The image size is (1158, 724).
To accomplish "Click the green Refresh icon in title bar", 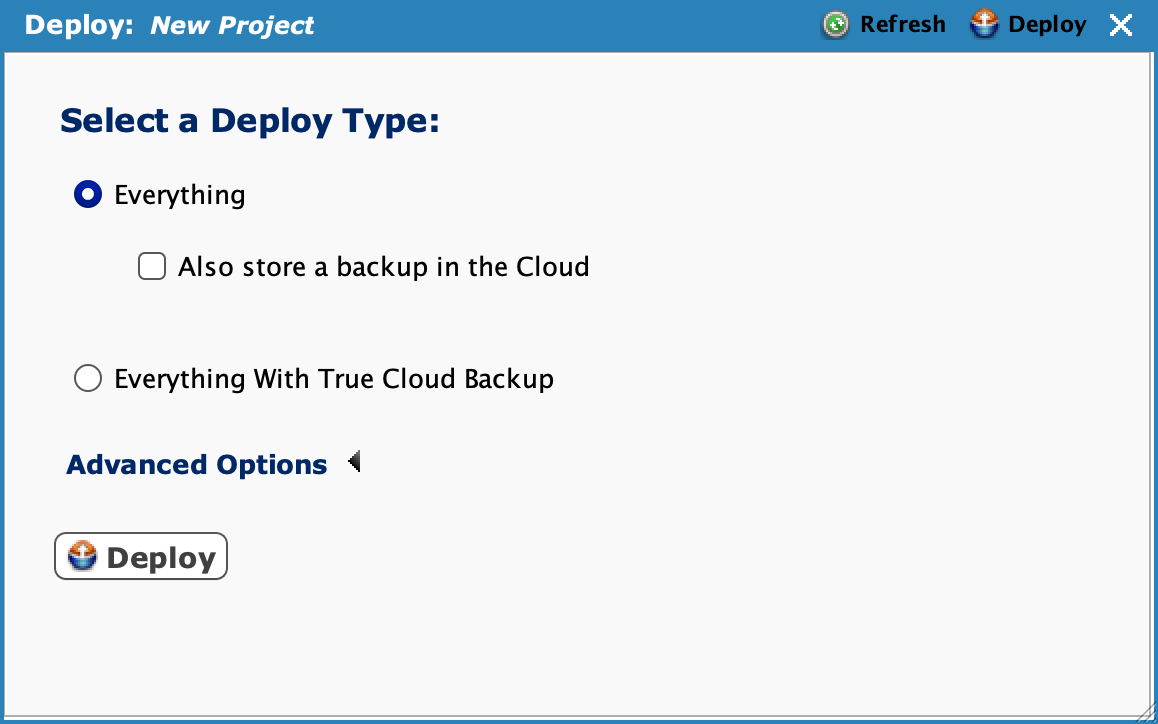I will pyautogui.click(x=835, y=25).
